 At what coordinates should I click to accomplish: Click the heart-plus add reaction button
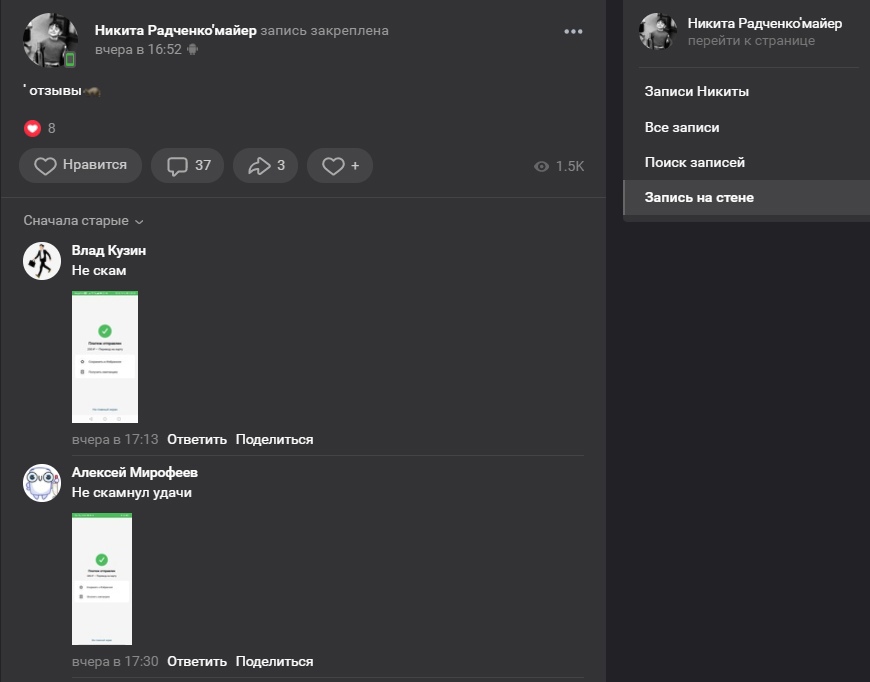(x=340, y=166)
